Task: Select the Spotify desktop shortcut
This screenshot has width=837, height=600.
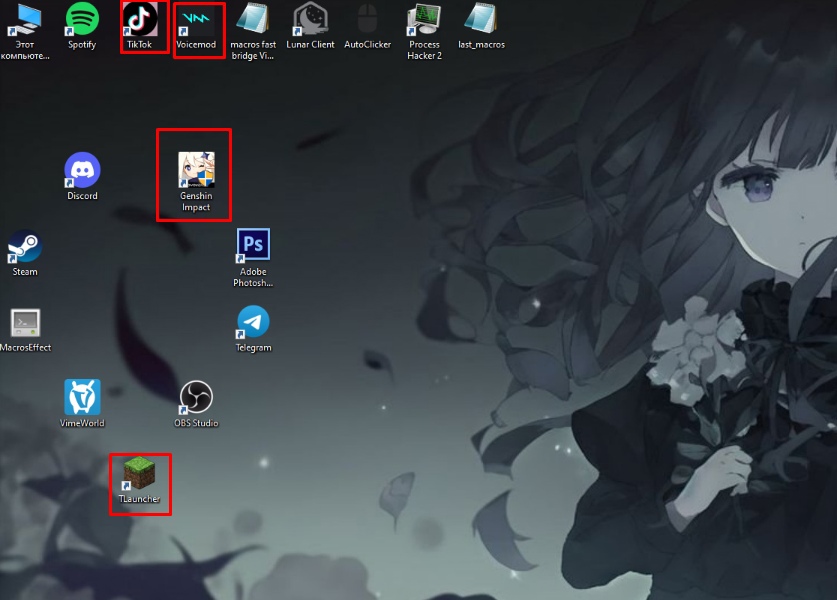Action: (x=82, y=19)
